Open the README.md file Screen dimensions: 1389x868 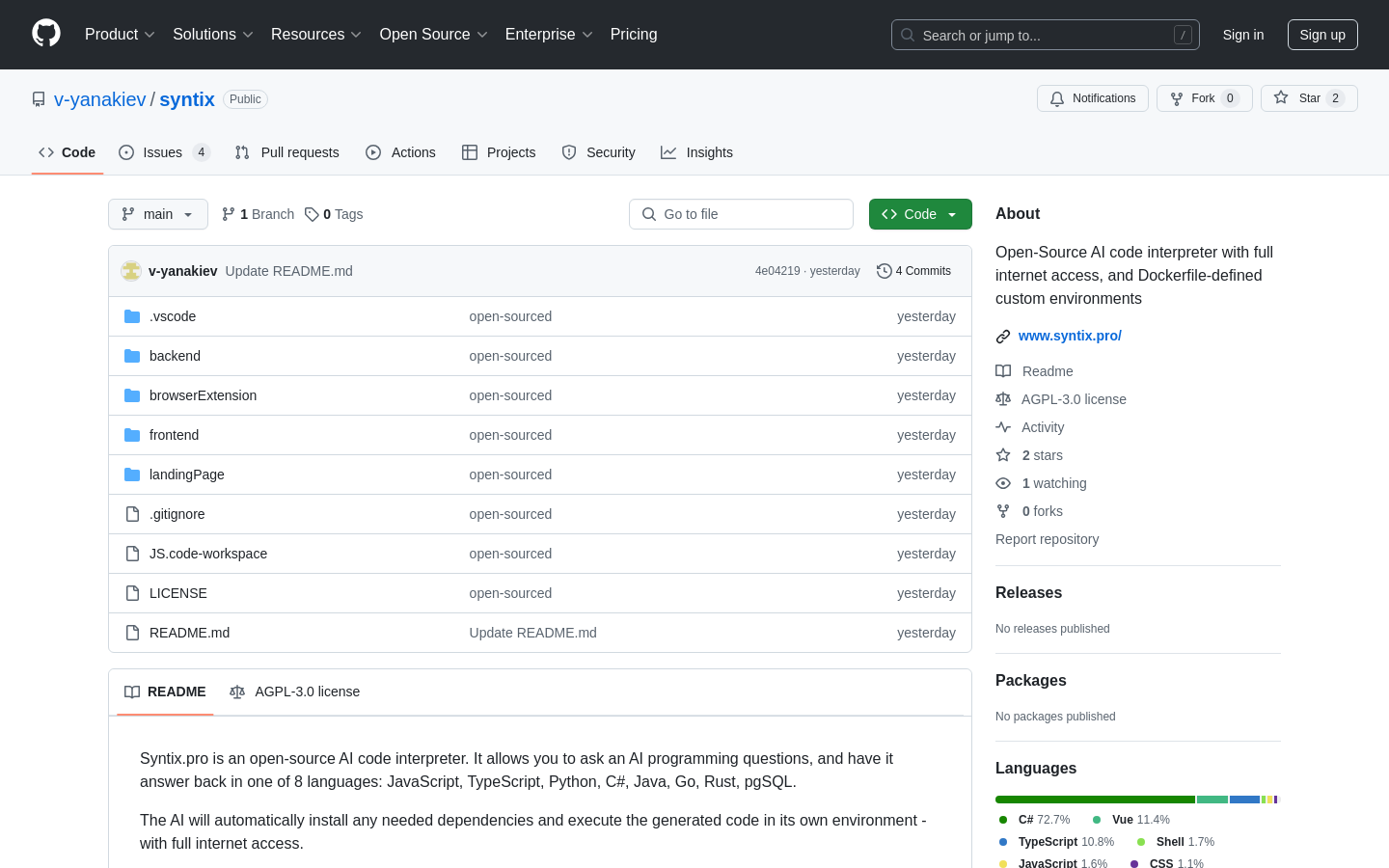(189, 633)
